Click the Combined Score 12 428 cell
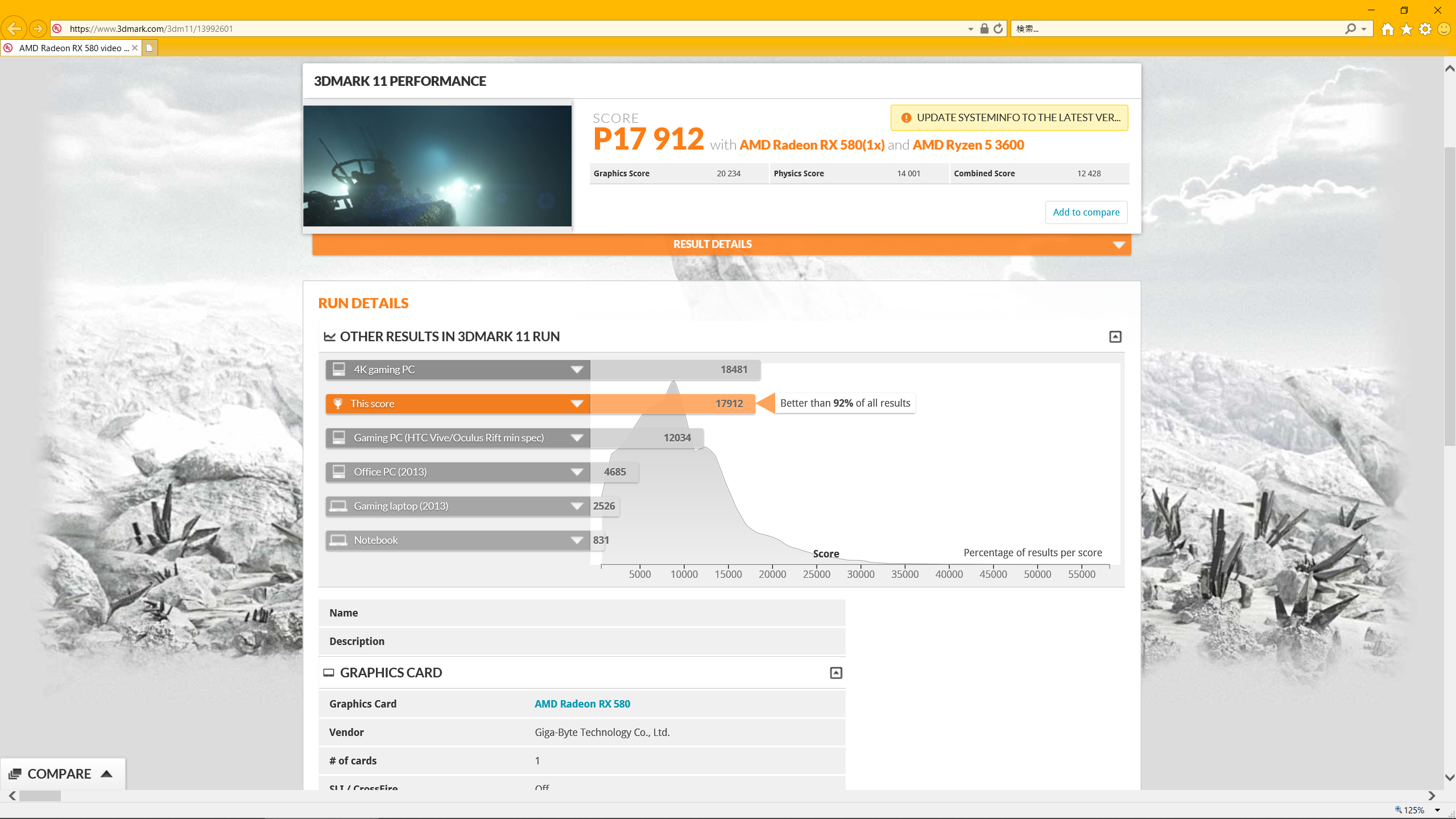The image size is (1456, 819). tap(1040, 173)
